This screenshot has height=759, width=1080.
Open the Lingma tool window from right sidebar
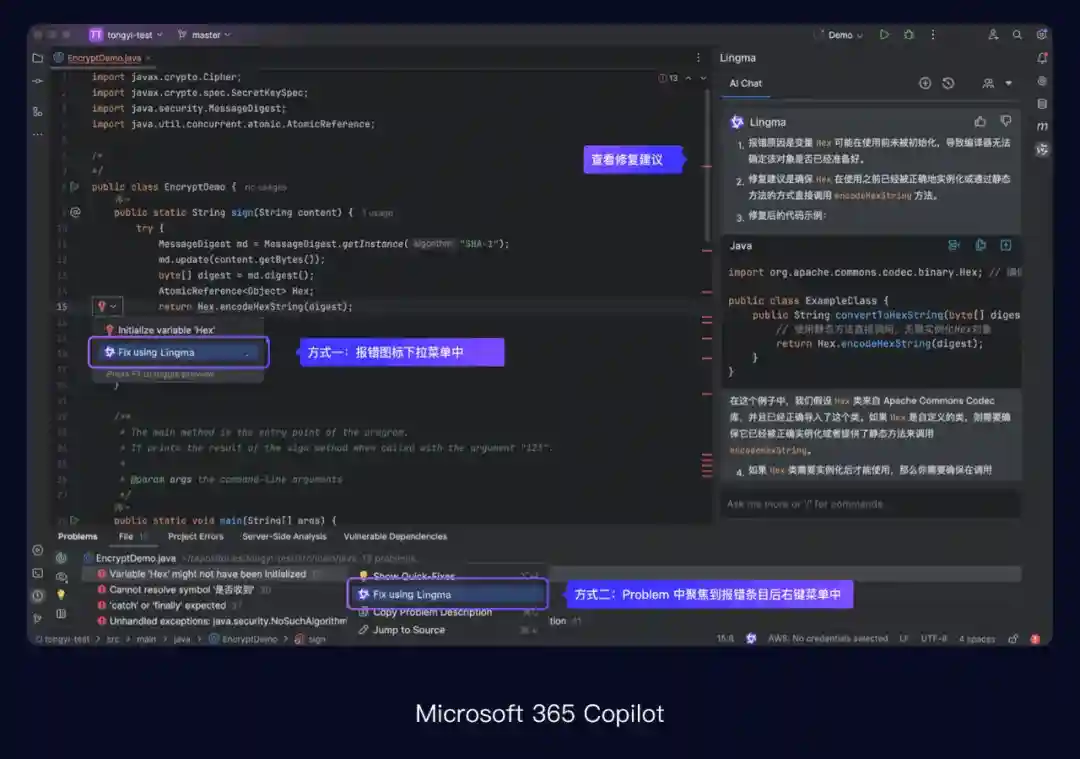pyautogui.click(x=1042, y=149)
